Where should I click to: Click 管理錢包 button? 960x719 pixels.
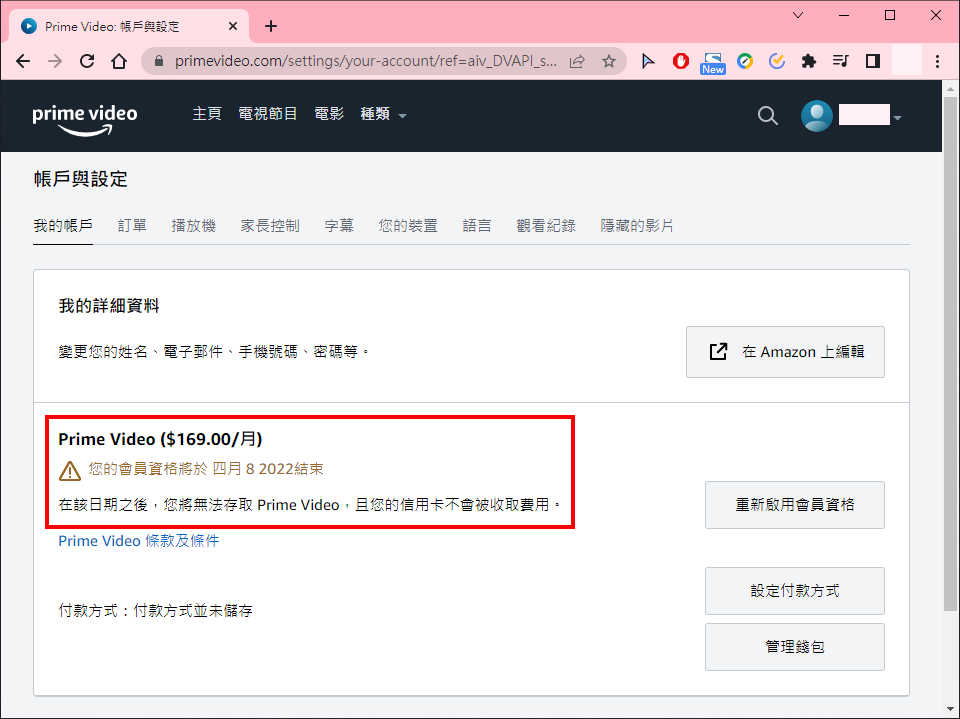[795, 647]
